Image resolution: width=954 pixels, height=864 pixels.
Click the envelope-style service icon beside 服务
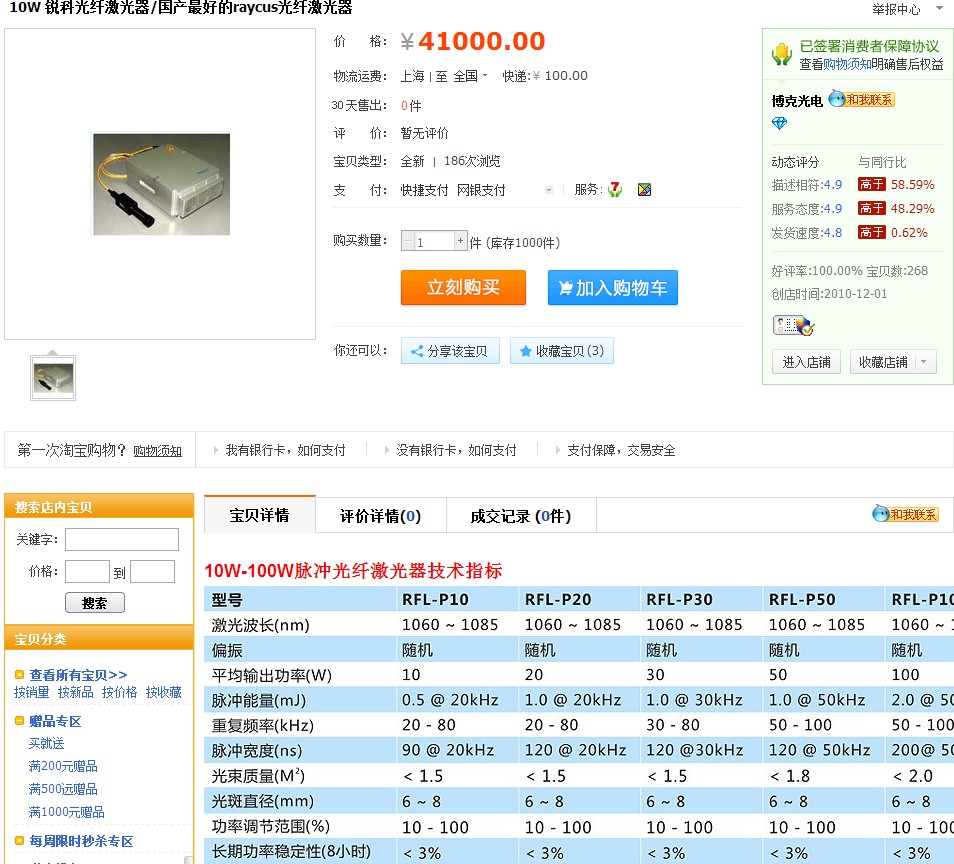644,189
